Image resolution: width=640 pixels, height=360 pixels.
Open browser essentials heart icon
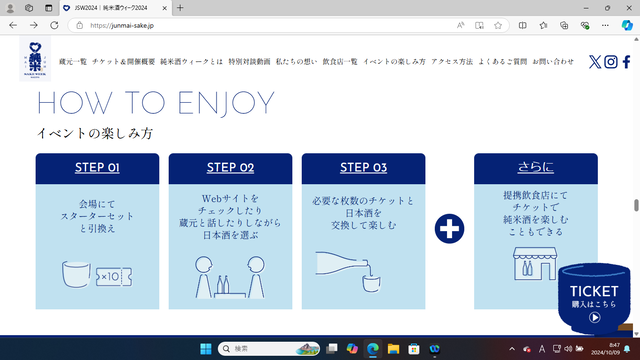[x=584, y=25]
